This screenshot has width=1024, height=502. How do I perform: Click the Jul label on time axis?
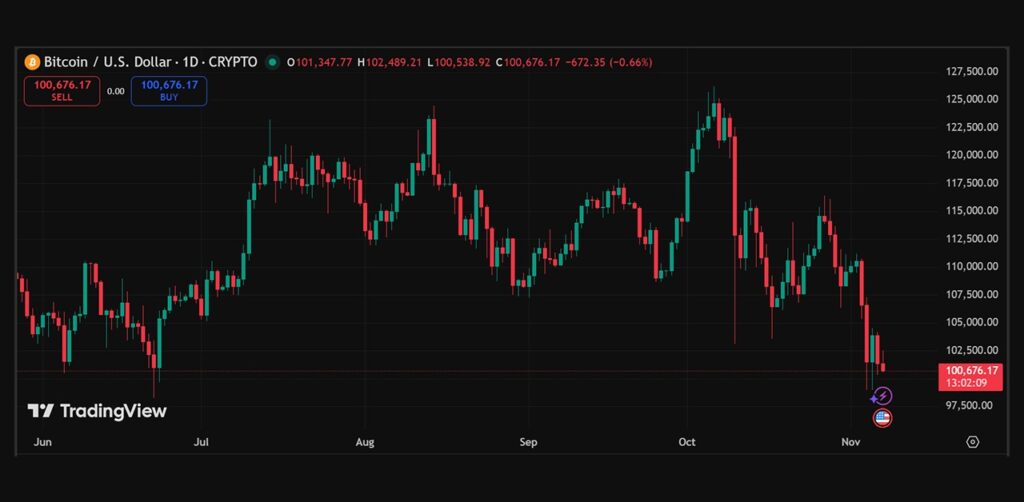coord(202,441)
